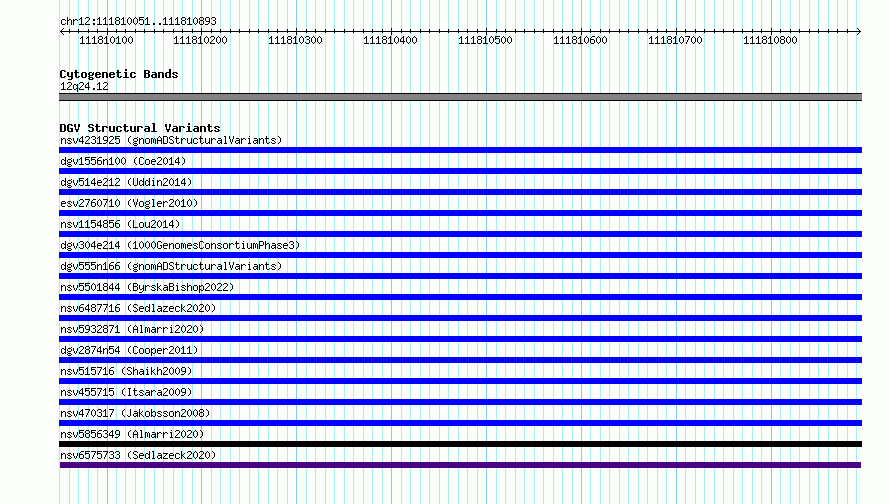The height and width of the screenshot is (504, 890).
Task: Select the feature bar under dgv555n166
Action: [x=460, y=276]
